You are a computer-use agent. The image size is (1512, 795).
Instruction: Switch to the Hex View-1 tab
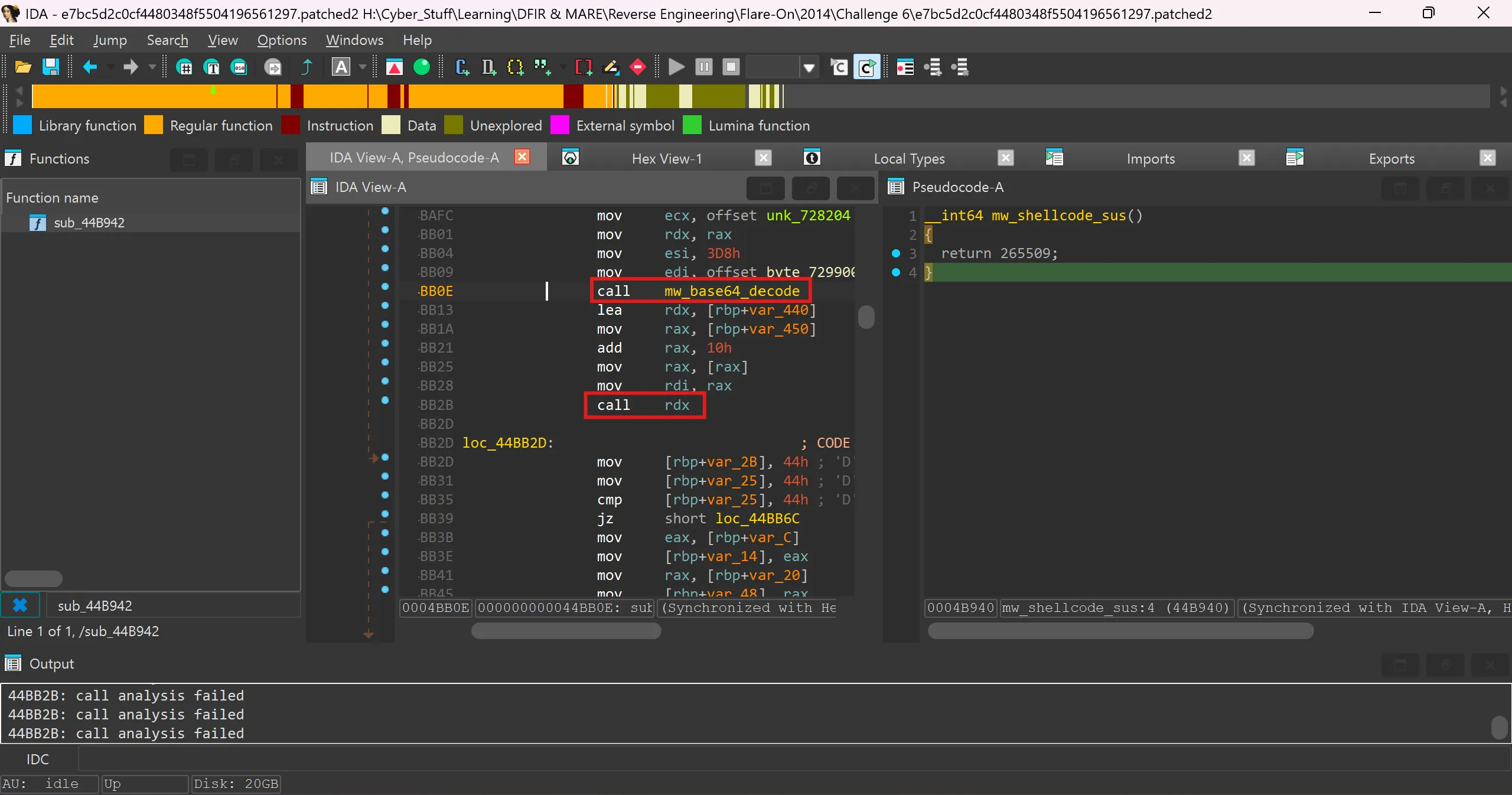point(666,158)
